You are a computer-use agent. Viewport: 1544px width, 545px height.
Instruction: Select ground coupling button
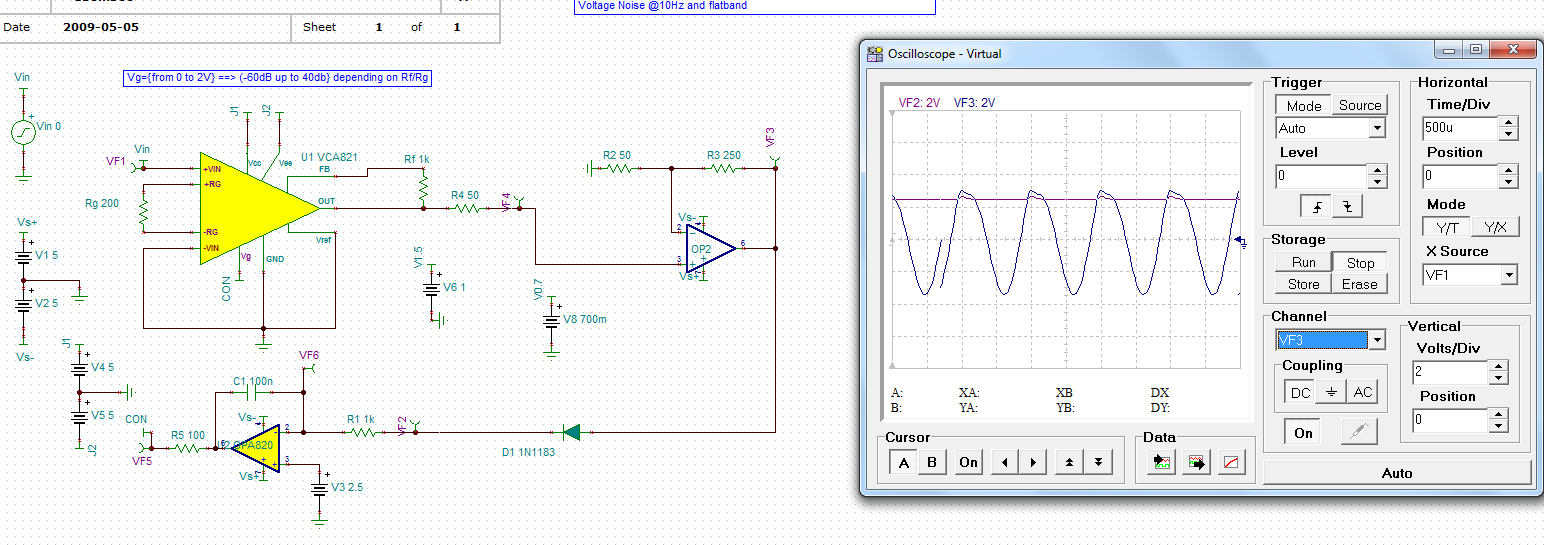(1331, 393)
